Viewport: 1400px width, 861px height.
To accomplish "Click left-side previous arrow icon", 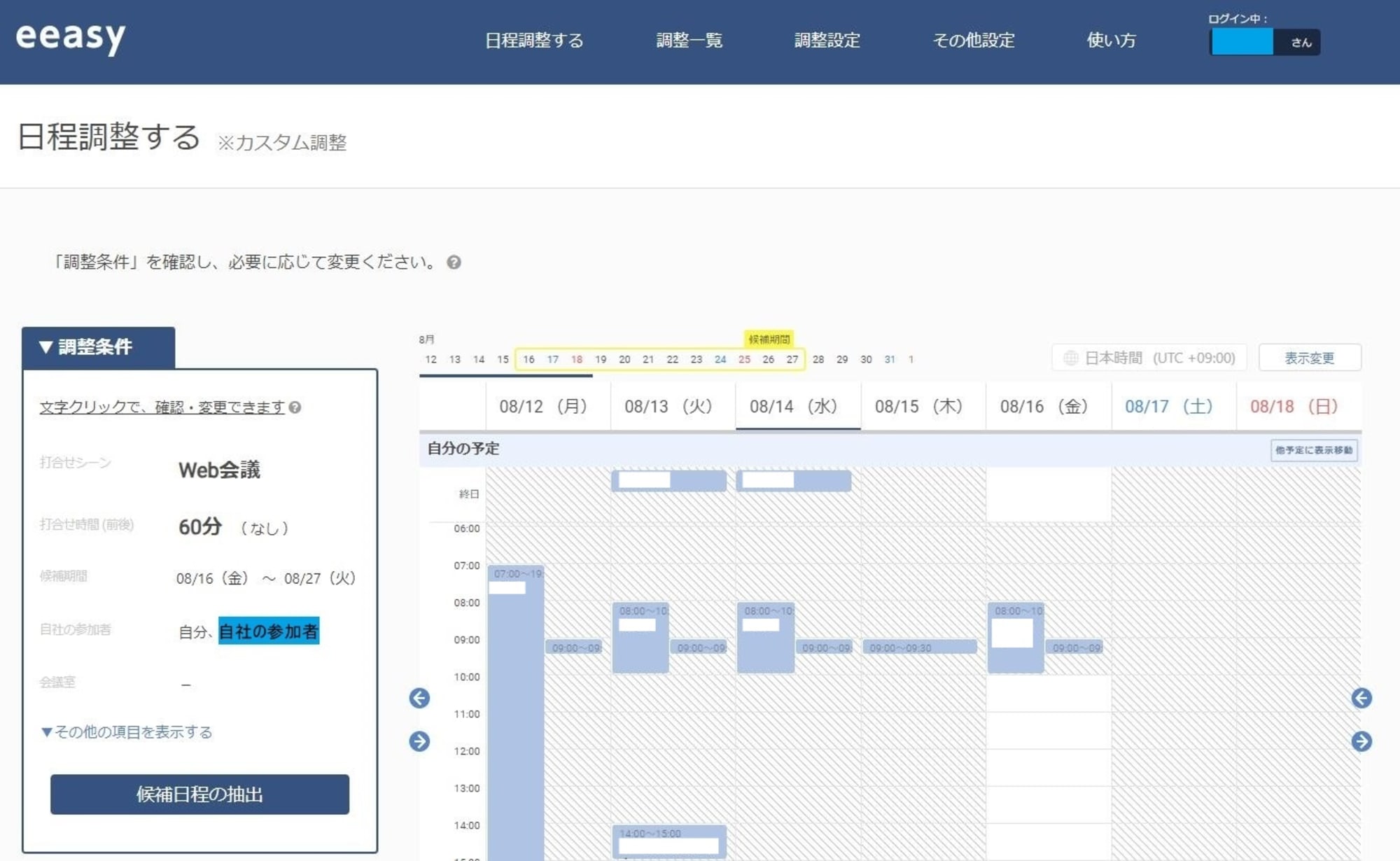I will (x=419, y=698).
